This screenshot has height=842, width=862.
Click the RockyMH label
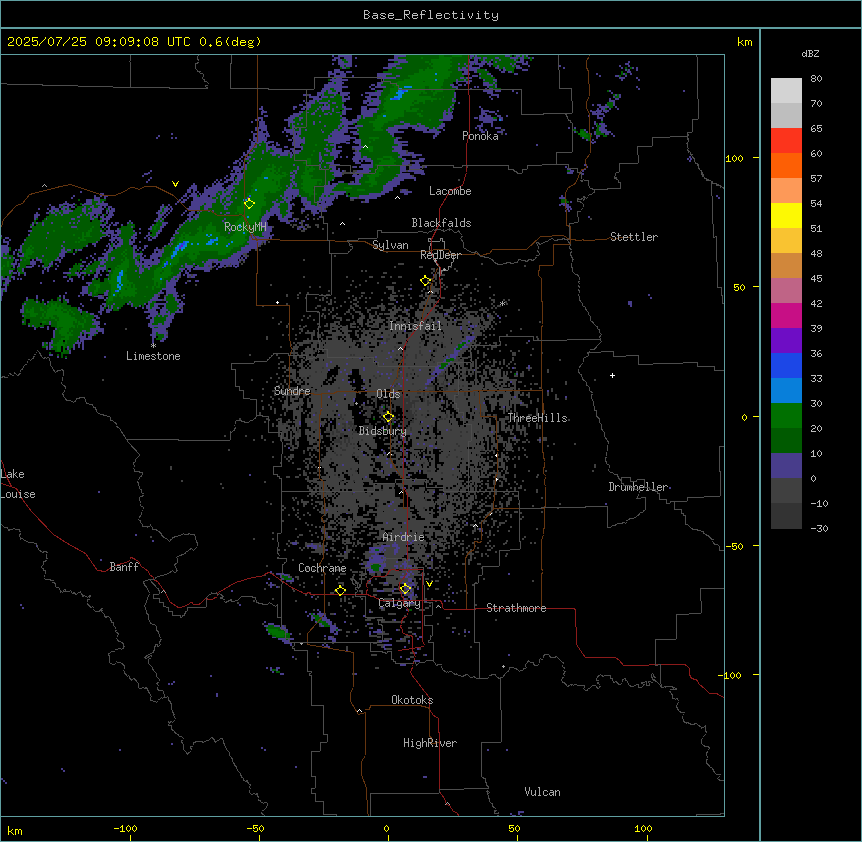245,227
